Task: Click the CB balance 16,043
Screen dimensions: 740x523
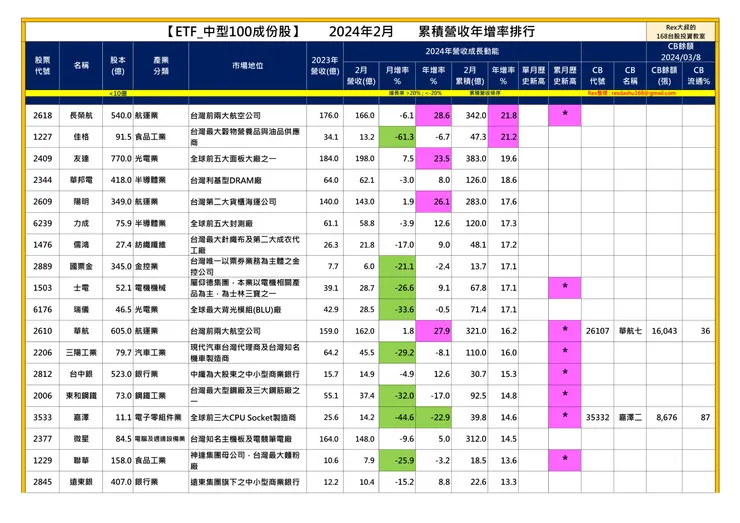Action: tap(664, 331)
